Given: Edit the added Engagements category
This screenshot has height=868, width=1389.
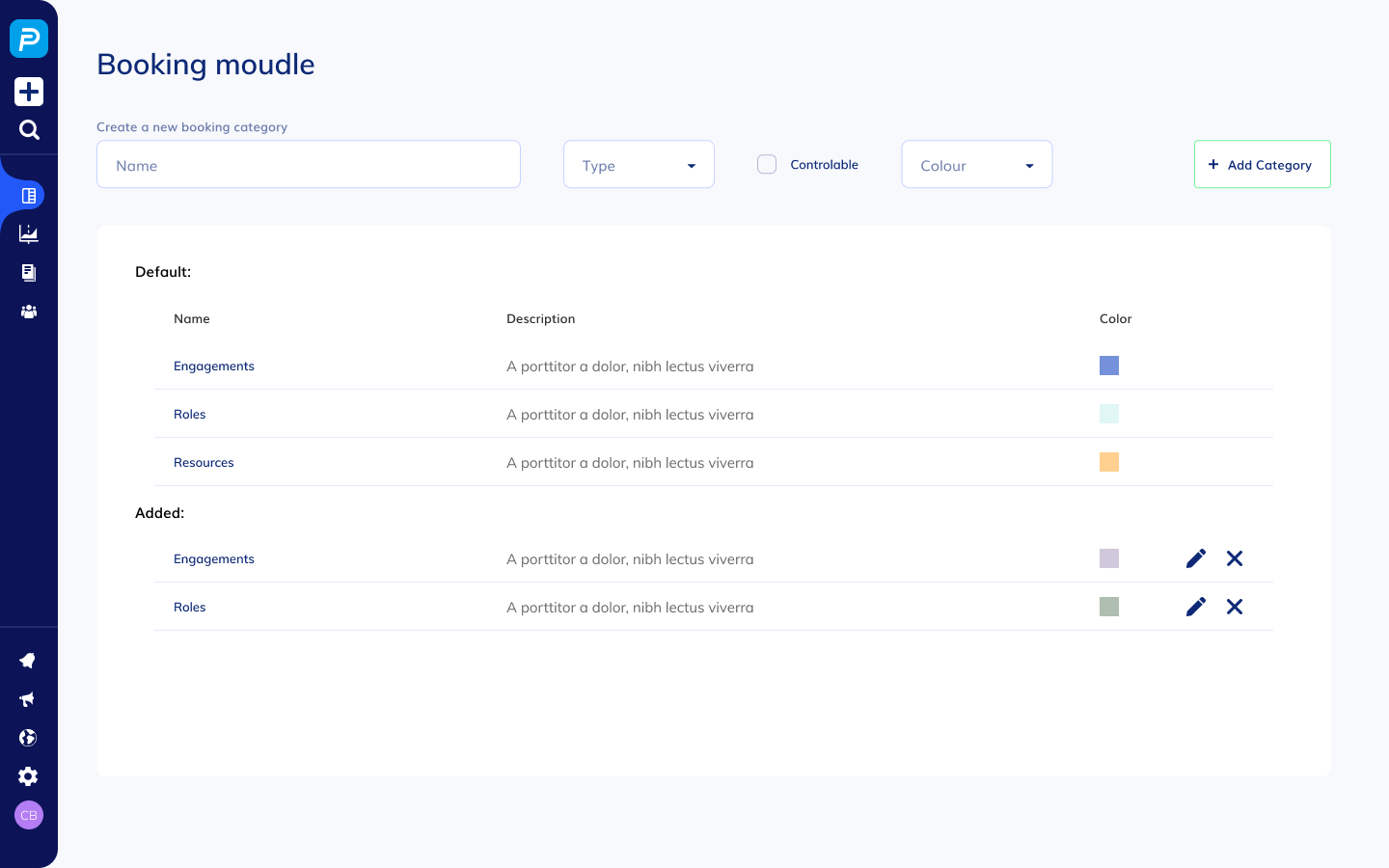Looking at the screenshot, I should pyautogui.click(x=1196, y=558).
